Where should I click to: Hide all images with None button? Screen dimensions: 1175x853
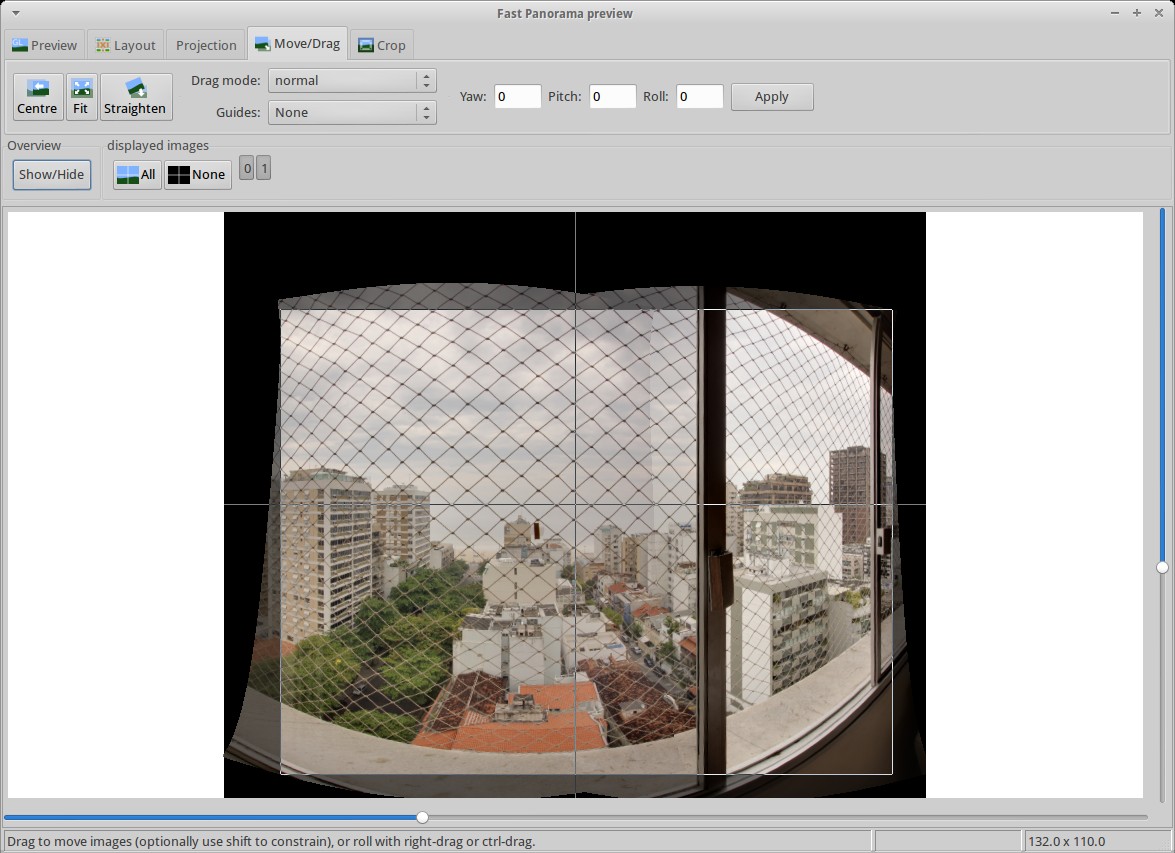[197, 175]
